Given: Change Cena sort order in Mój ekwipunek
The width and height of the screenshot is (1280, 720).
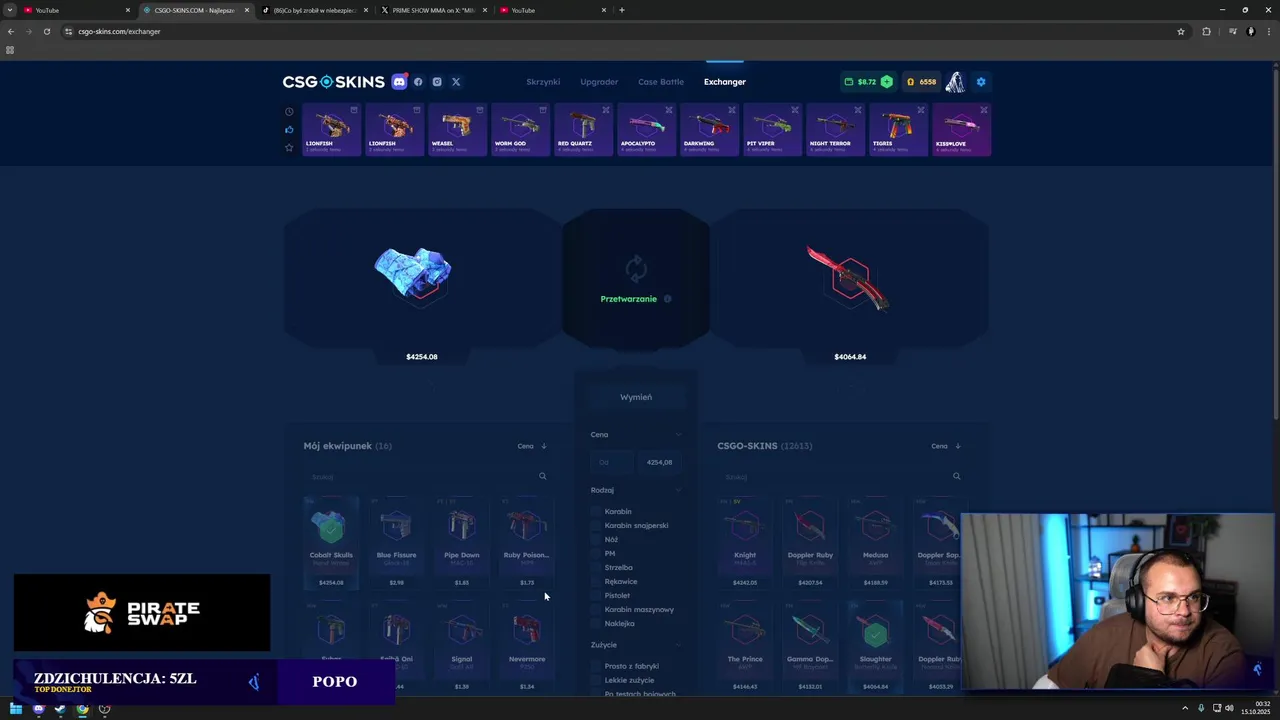Looking at the screenshot, I should click(532, 446).
